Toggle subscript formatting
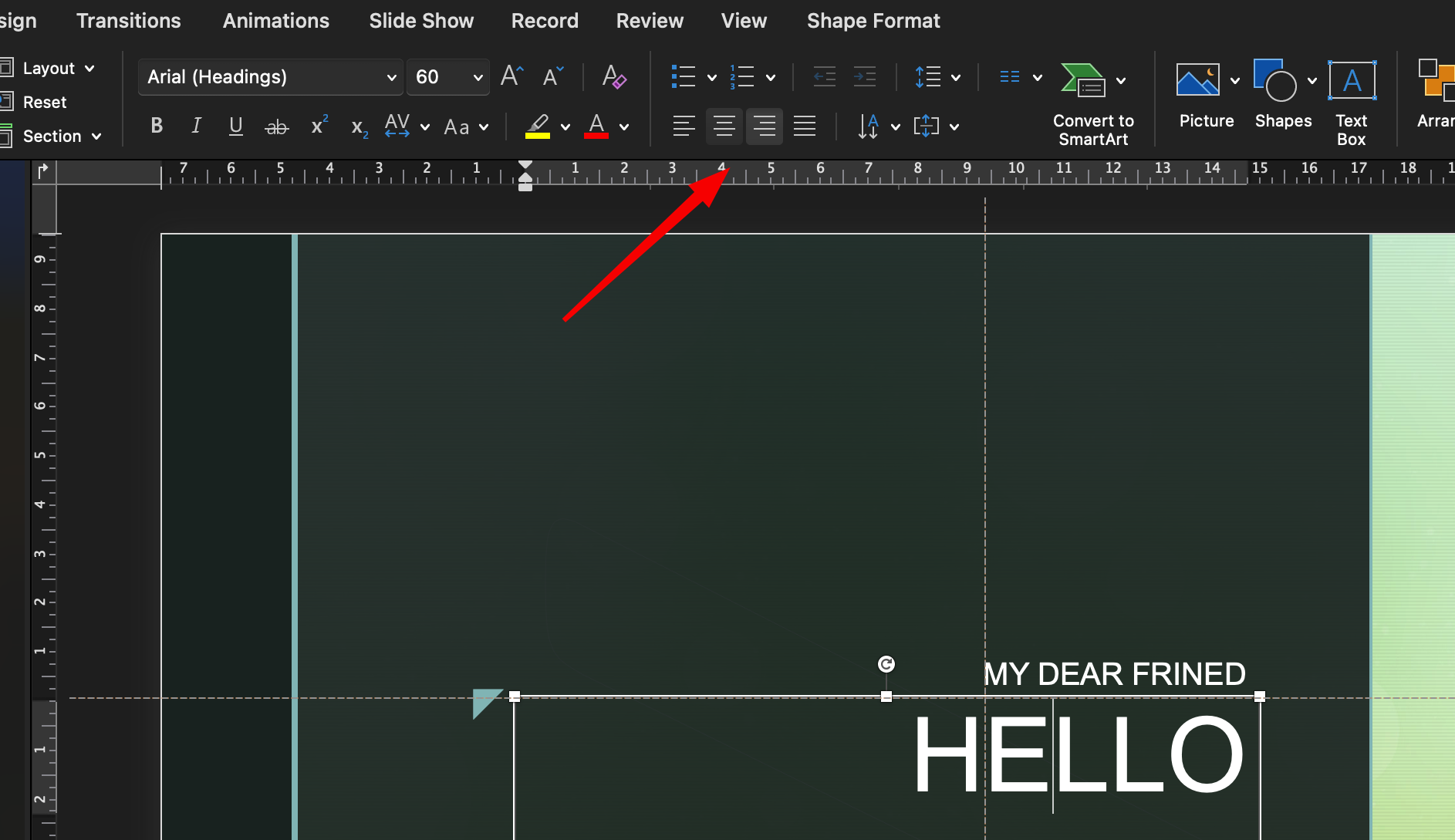This screenshot has height=840, width=1455. pyautogui.click(x=359, y=127)
